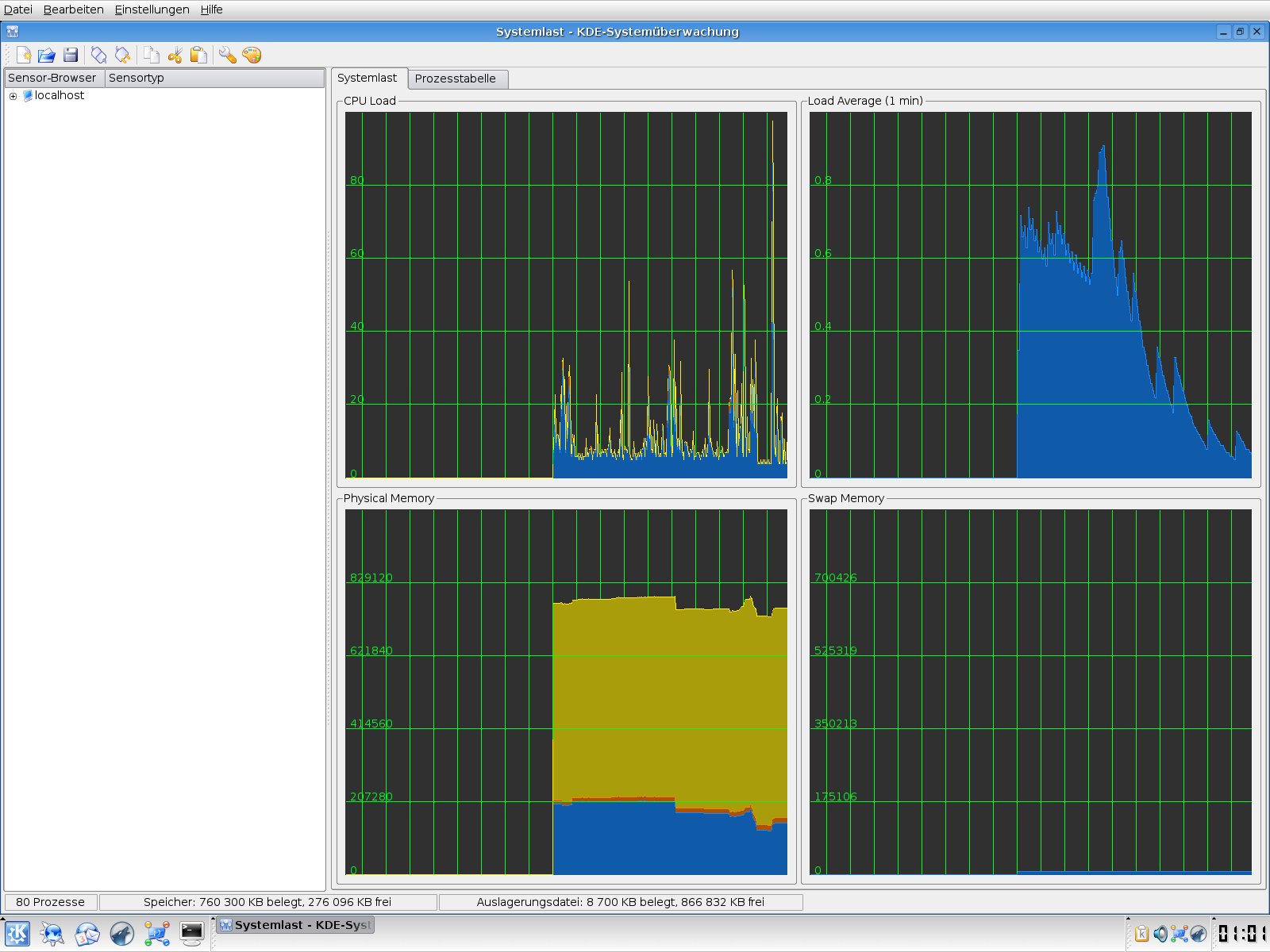Click the Load Average graph

tap(1030, 295)
